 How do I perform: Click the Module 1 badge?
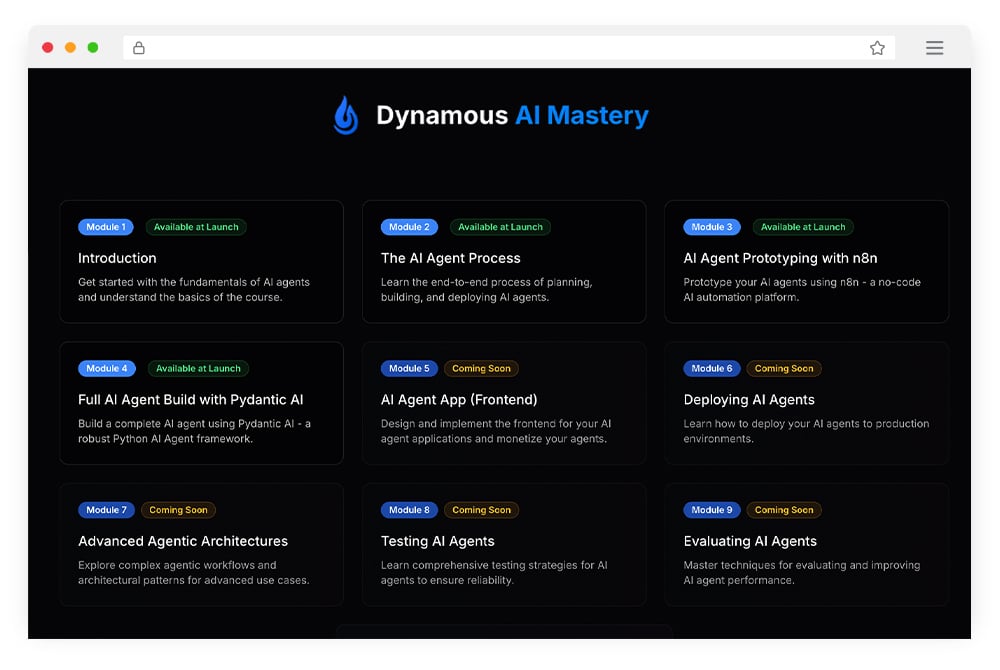[x=106, y=227]
